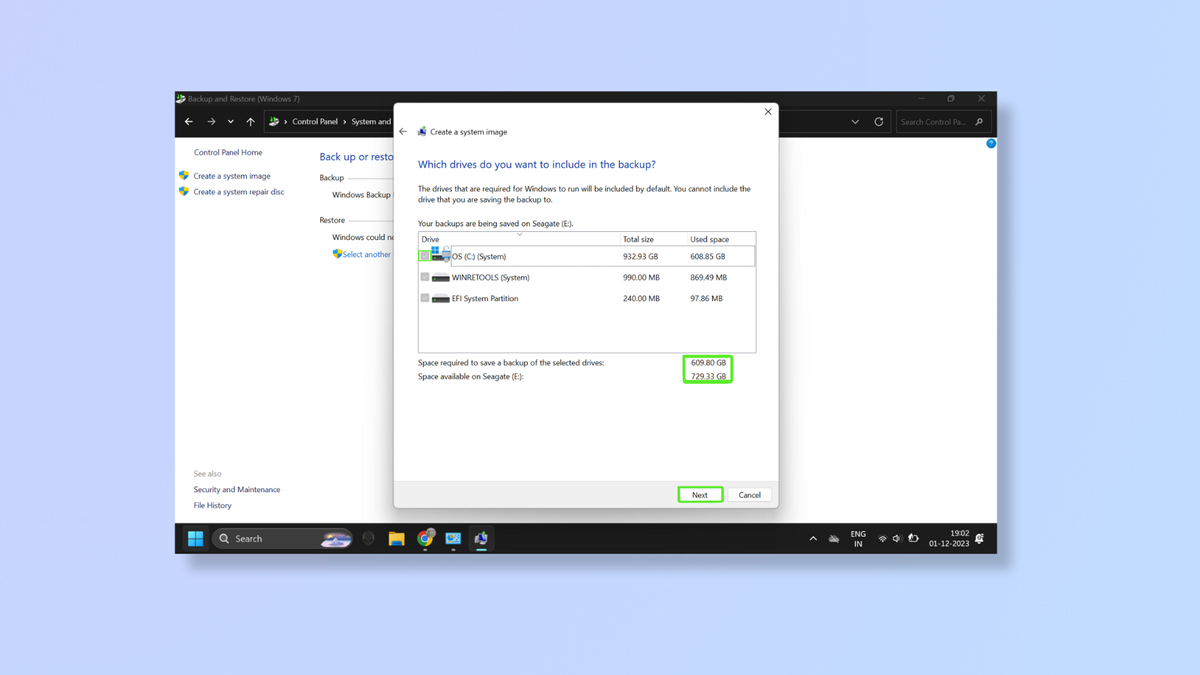Click the up arrow navigation icon

click(x=250, y=121)
